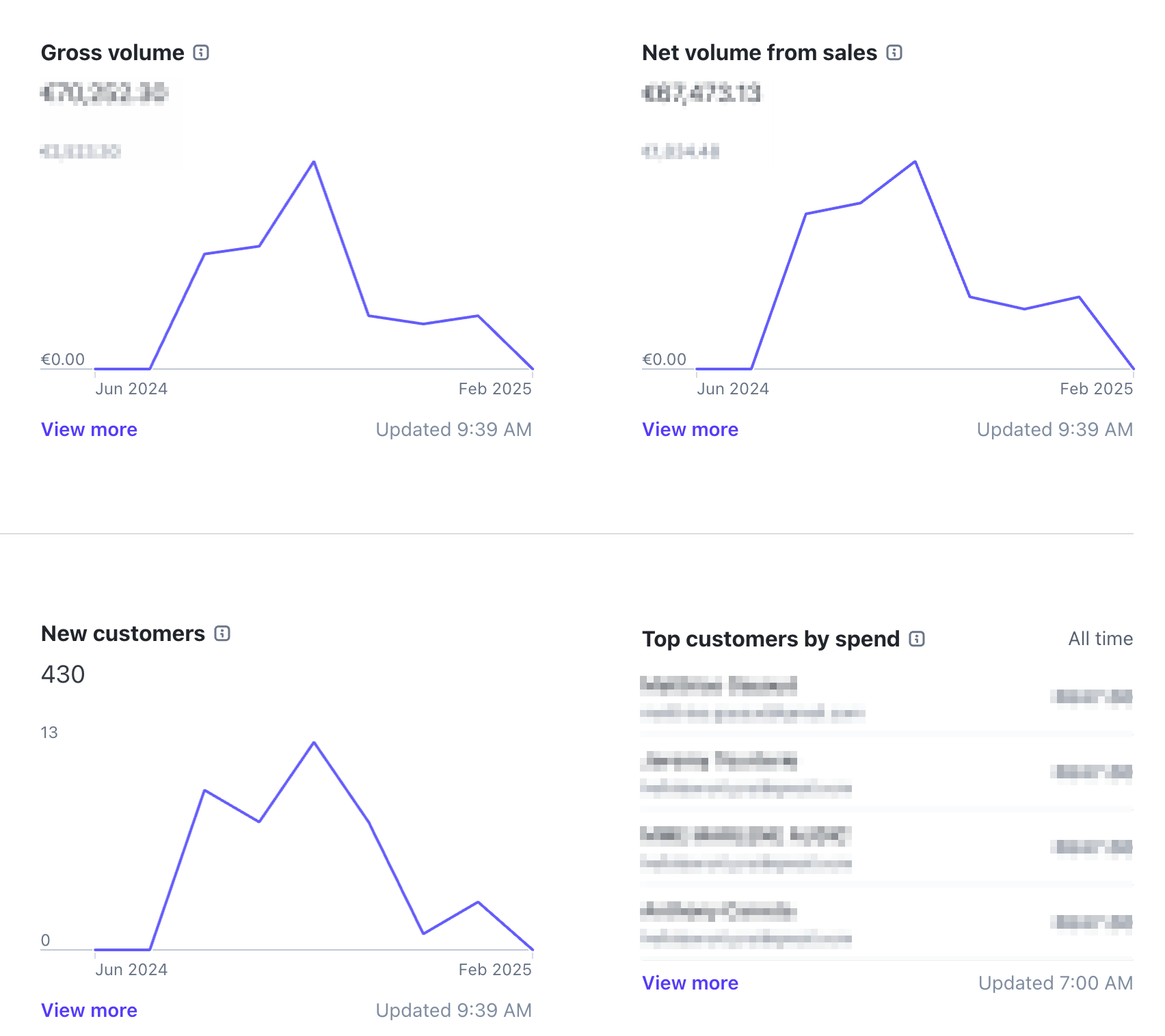Click the highest point on New customers chart
Image resolution: width=1165 pixels, height=1036 pixels.
click(314, 742)
